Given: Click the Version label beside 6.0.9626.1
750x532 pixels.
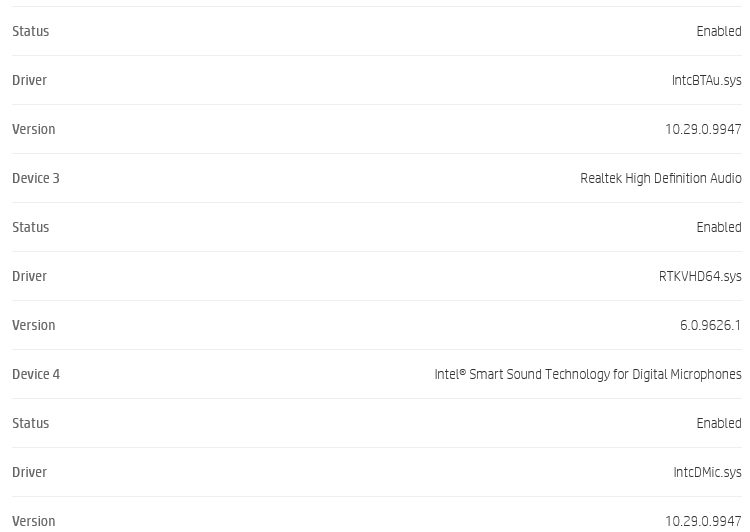Looking at the screenshot, I should tap(33, 325).
